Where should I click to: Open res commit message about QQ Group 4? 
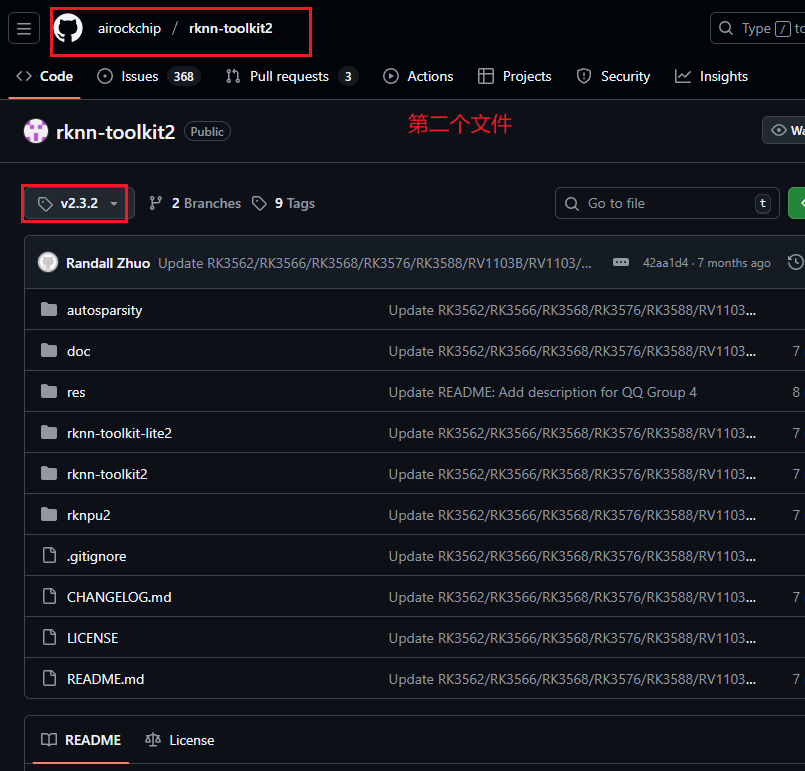[543, 392]
